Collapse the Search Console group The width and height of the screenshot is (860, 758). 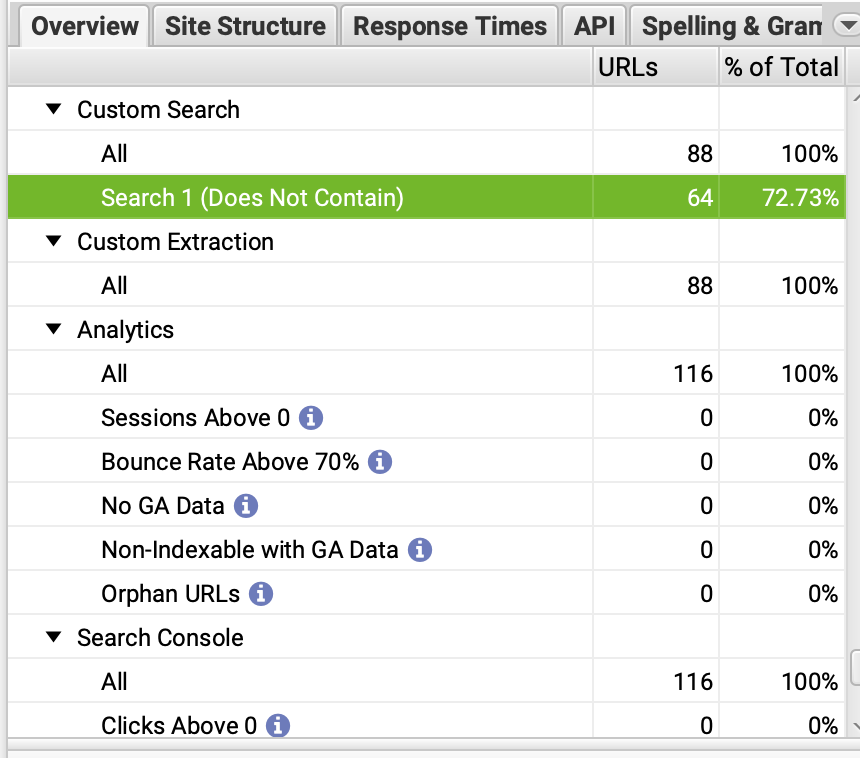tap(54, 638)
